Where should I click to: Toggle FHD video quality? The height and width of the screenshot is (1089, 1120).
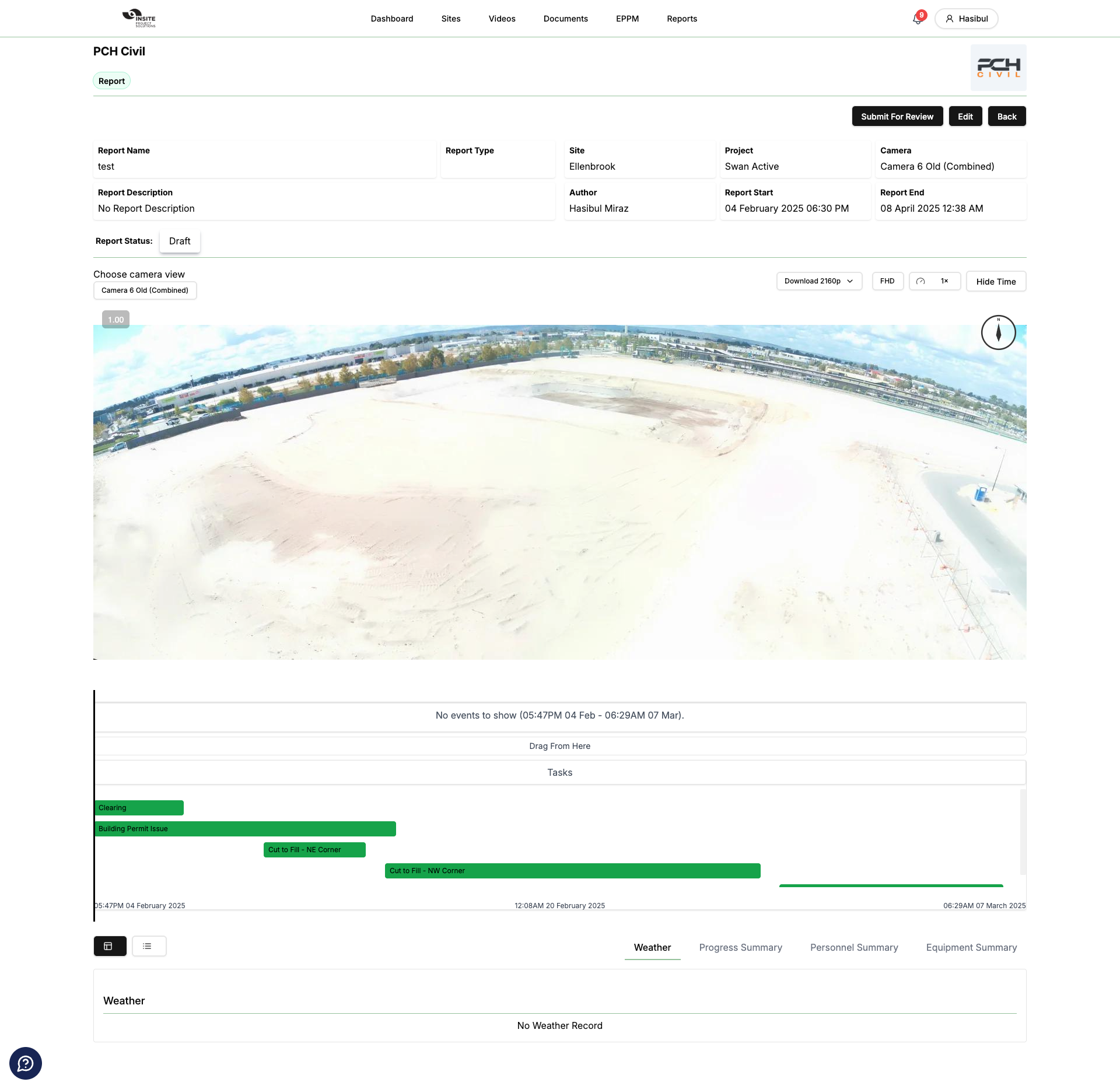tap(887, 281)
